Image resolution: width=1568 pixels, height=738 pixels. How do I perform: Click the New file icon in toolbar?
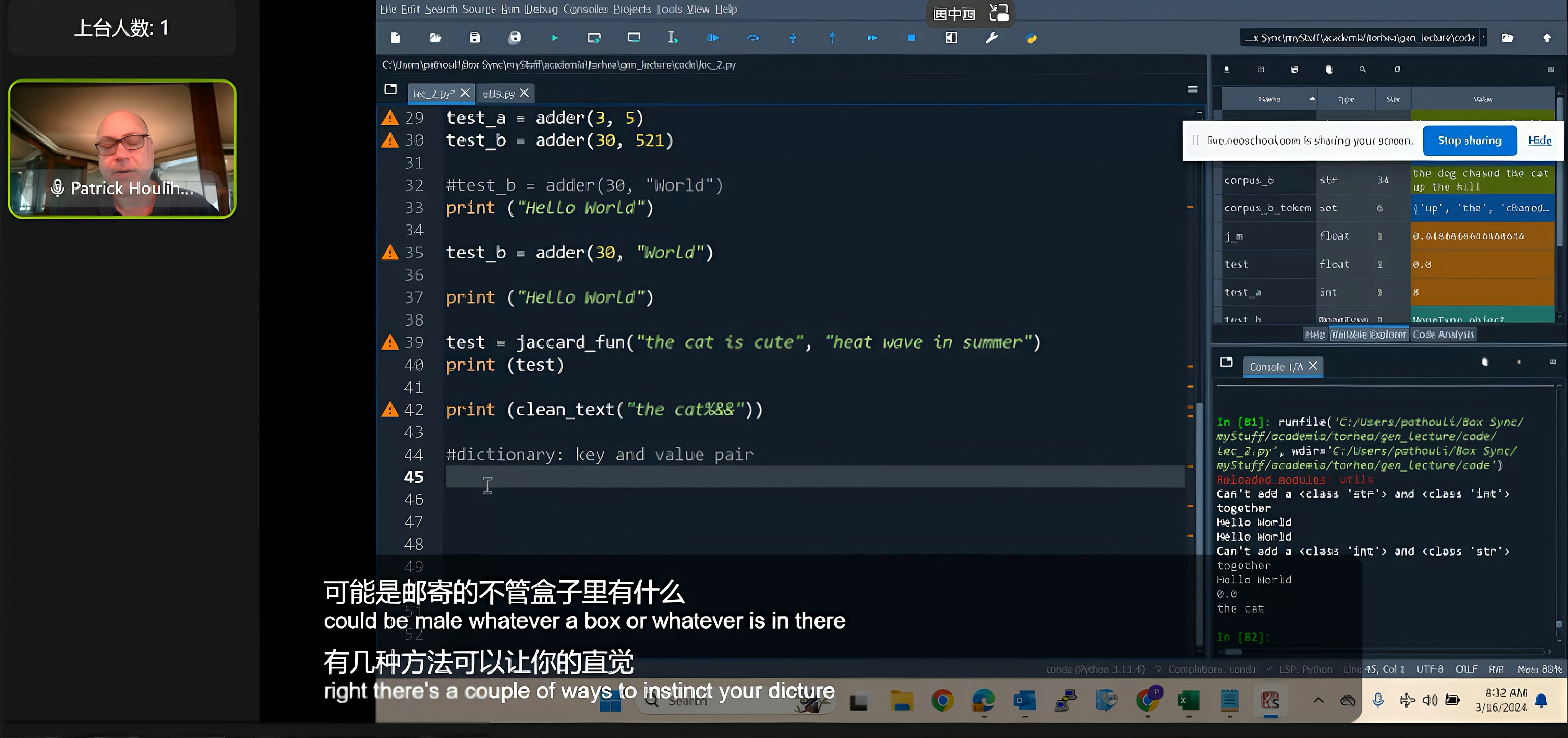(395, 38)
